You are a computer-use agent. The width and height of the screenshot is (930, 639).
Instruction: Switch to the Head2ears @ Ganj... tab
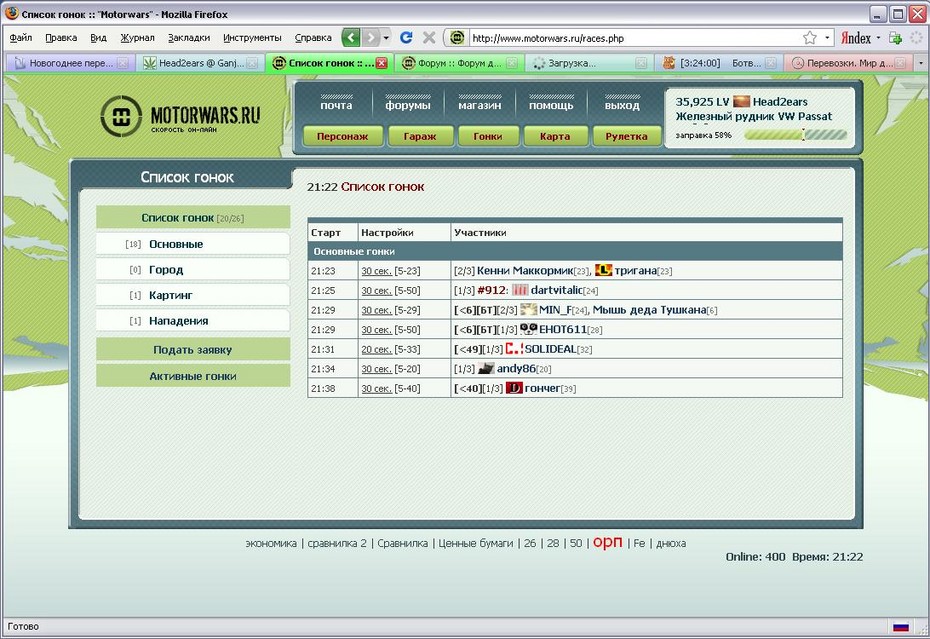coord(200,63)
